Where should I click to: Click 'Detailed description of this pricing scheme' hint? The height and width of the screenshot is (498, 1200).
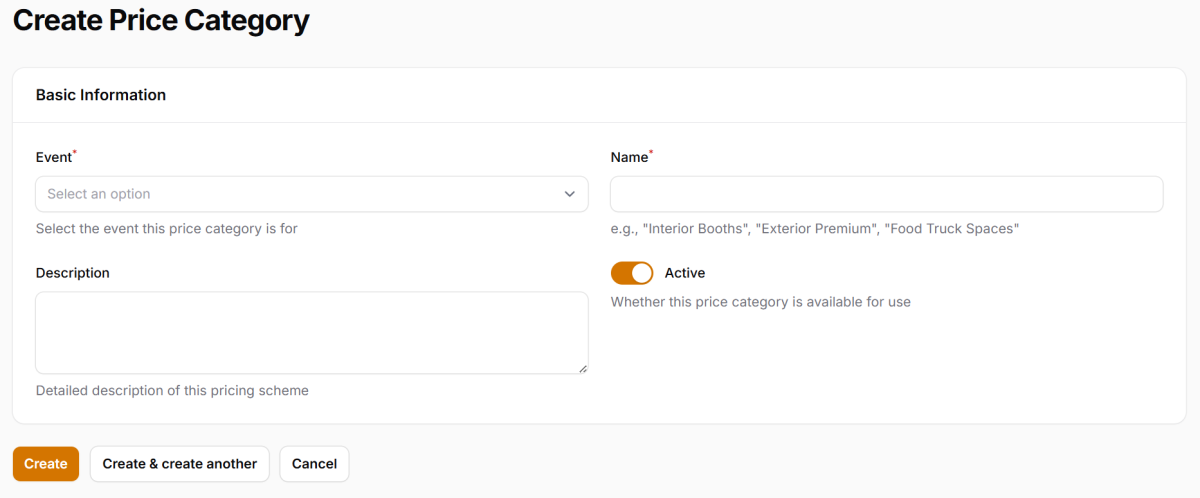[x=172, y=390]
